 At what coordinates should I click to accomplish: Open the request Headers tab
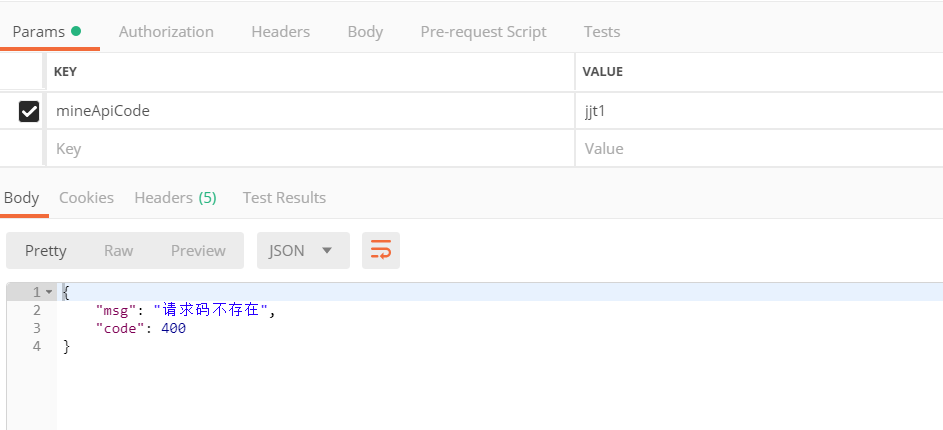[280, 32]
